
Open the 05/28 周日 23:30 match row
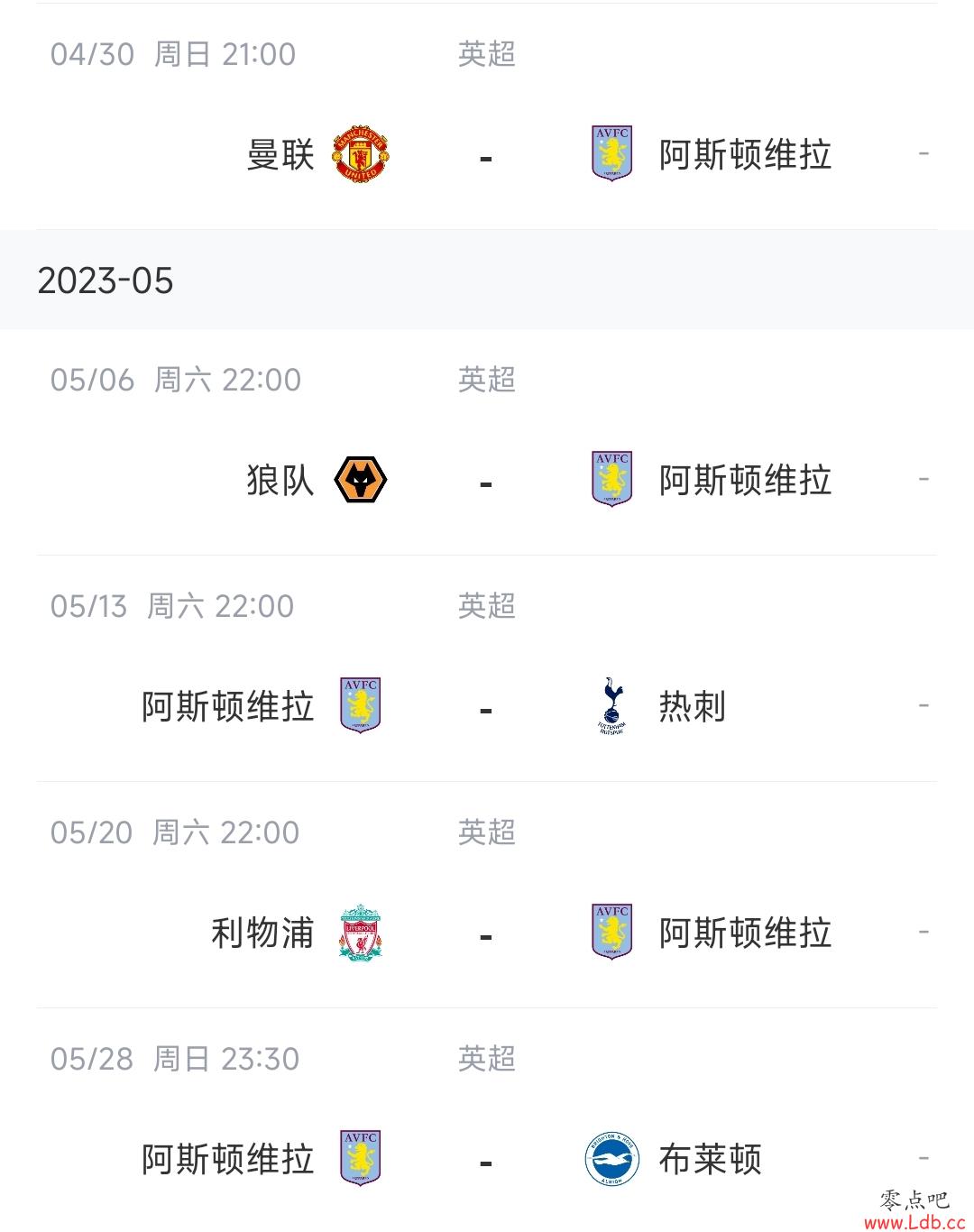point(487,1121)
